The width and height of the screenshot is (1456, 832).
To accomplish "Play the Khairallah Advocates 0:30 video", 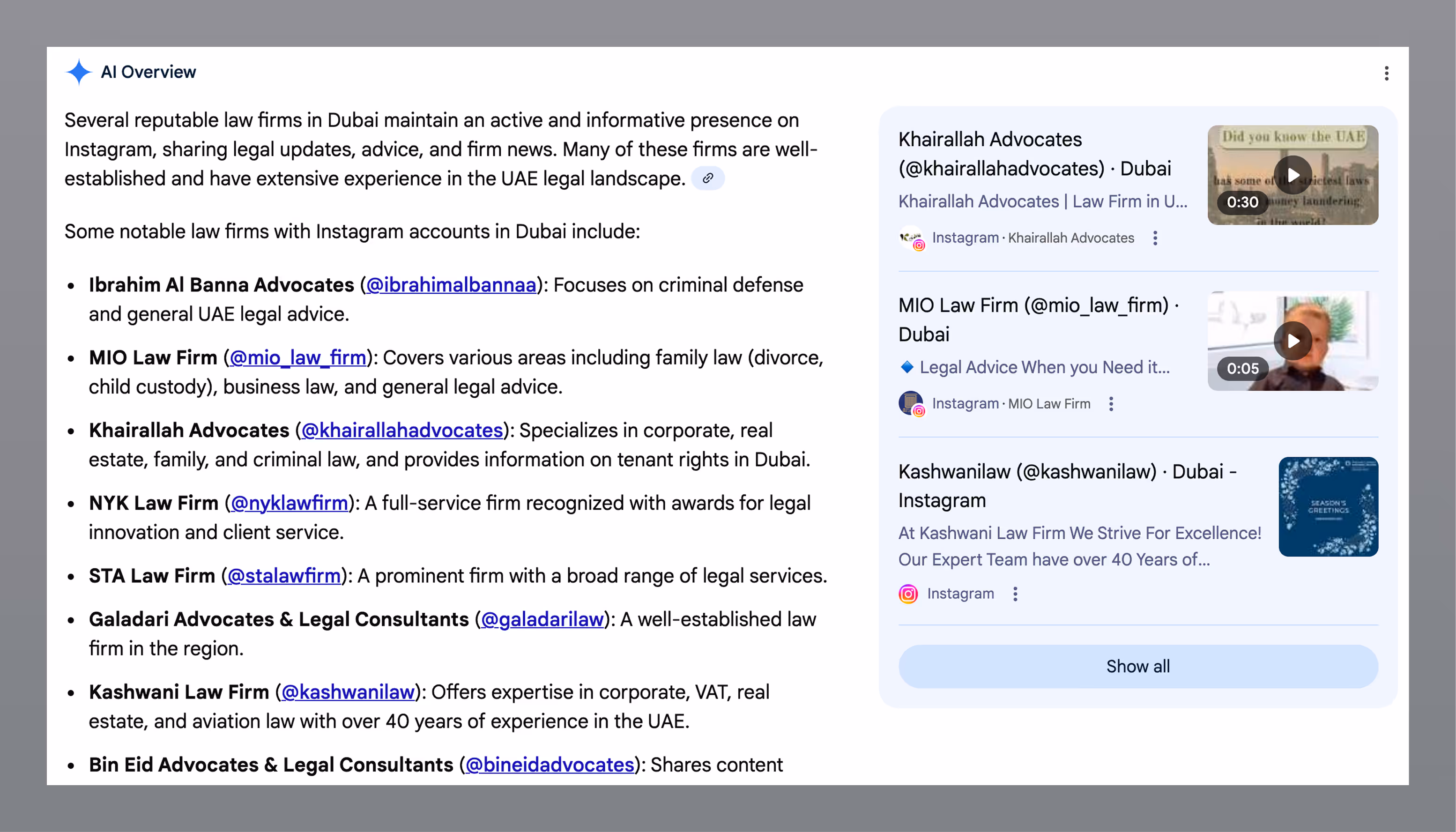I will tap(1293, 175).
